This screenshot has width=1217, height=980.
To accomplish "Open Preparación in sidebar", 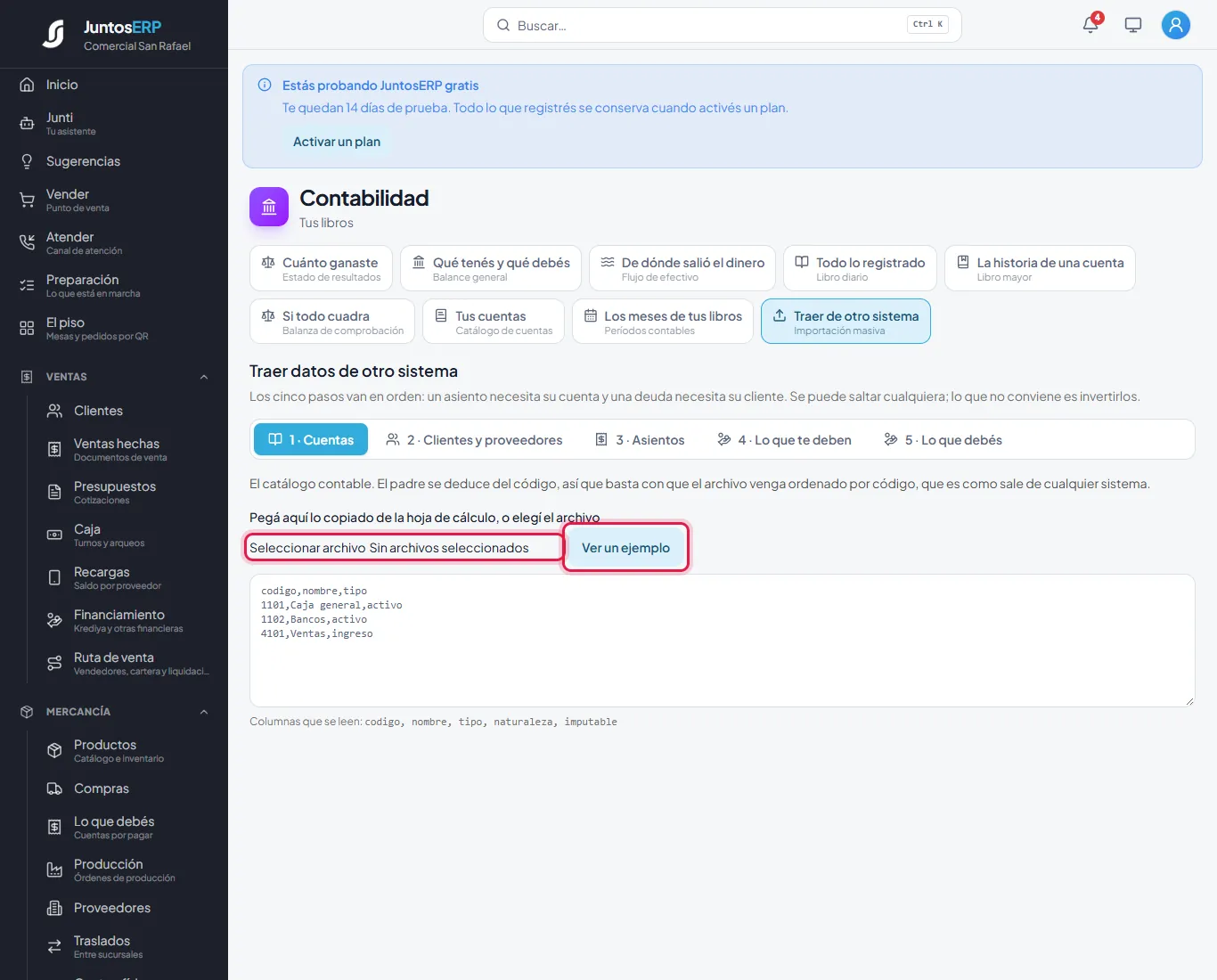I will tap(114, 285).
